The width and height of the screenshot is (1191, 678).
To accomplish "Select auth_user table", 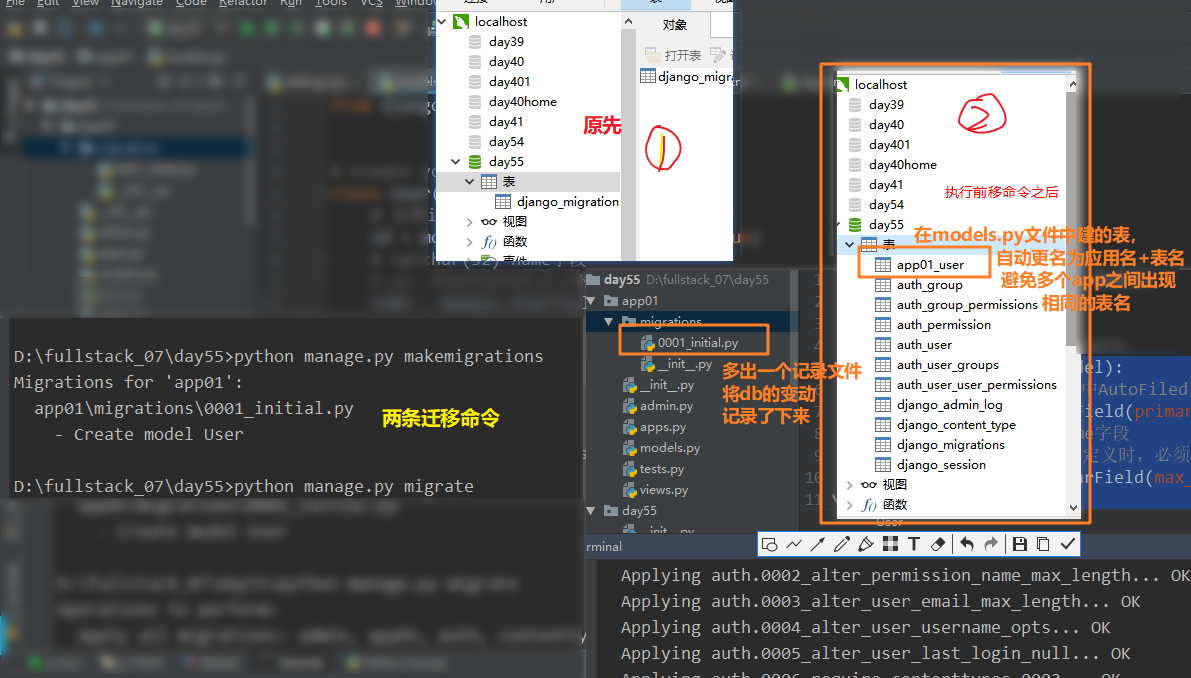I will point(924,345).
